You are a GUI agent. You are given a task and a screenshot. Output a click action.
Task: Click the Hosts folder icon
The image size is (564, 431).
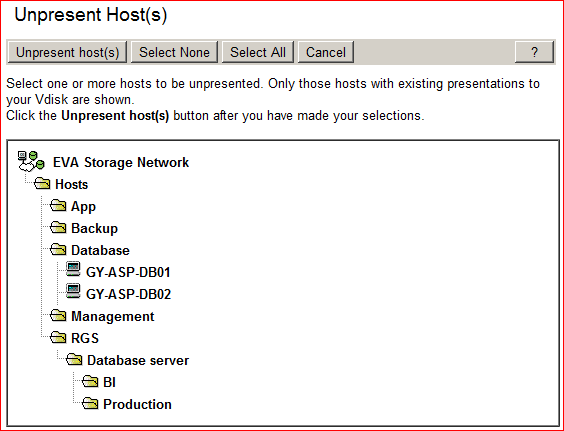(42, 183)
